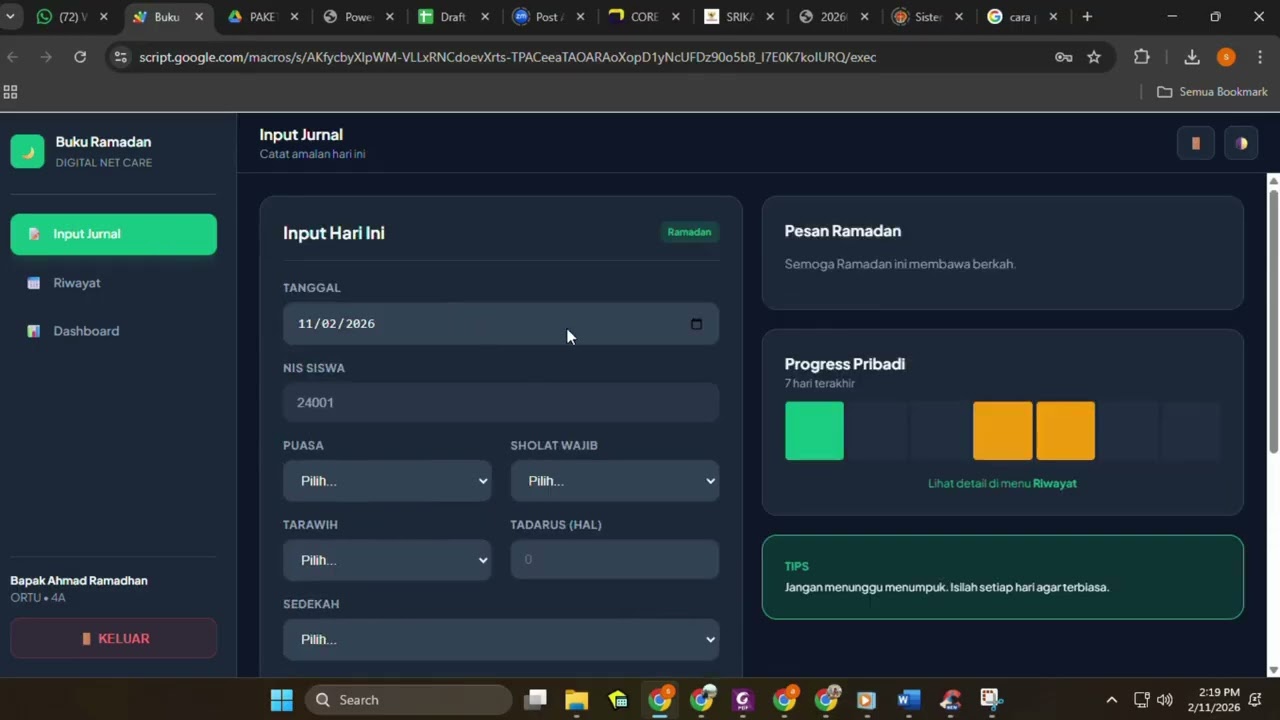1280x720 pixels.
Task: Switch to the Draft spreadsheet tab
Action: pos(455,17)
